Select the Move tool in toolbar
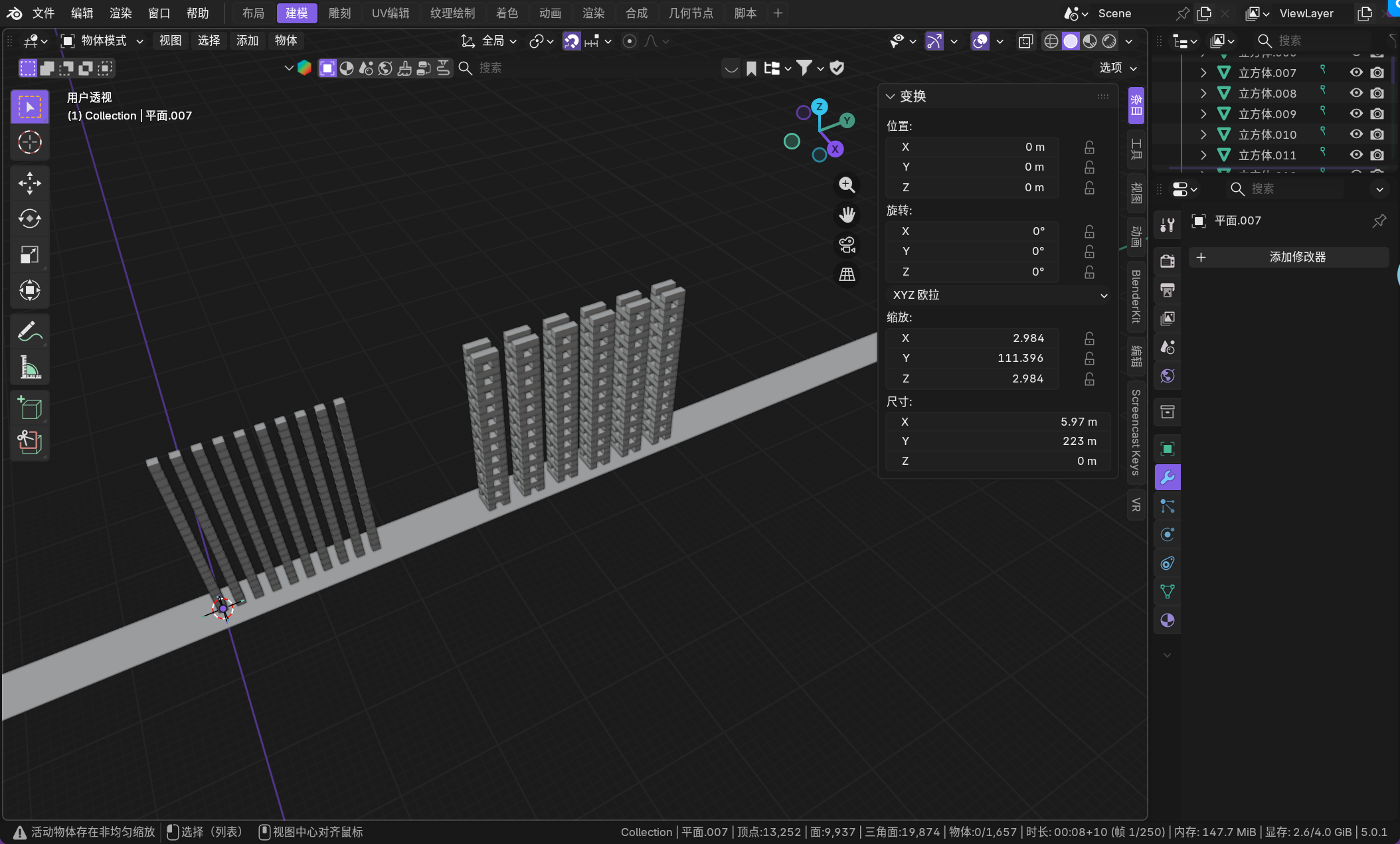Viewport: 1400px width, 844px height. (30, 183)
